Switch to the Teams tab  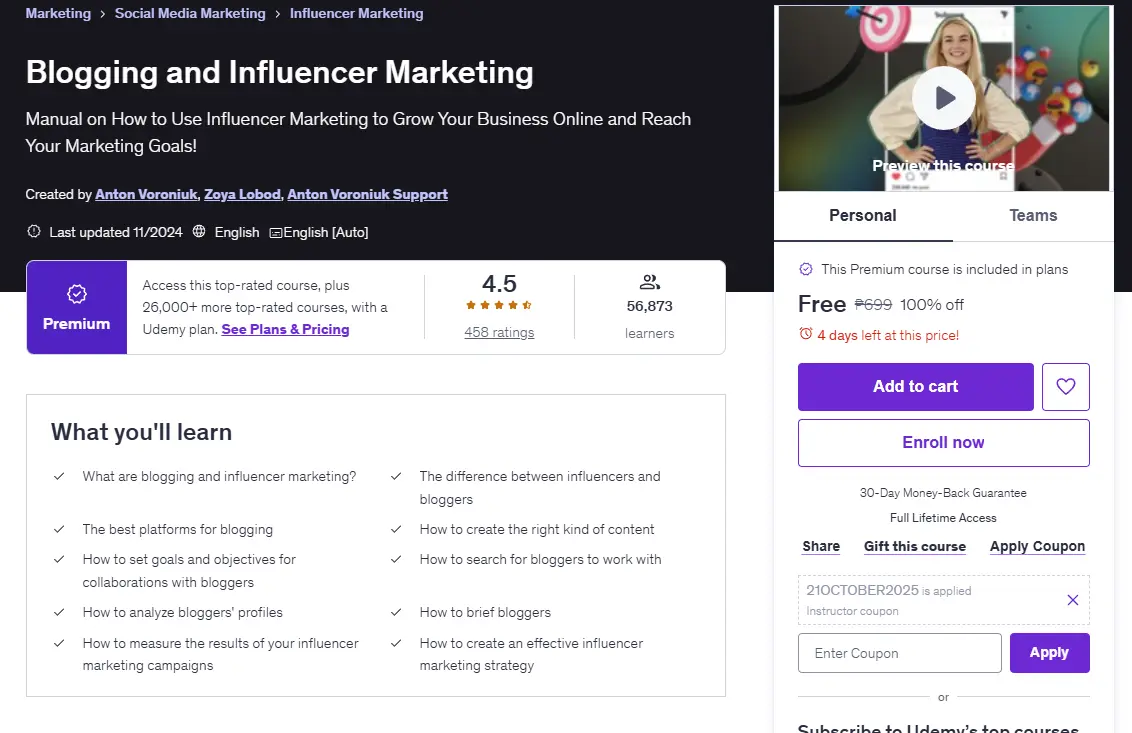1033,215
